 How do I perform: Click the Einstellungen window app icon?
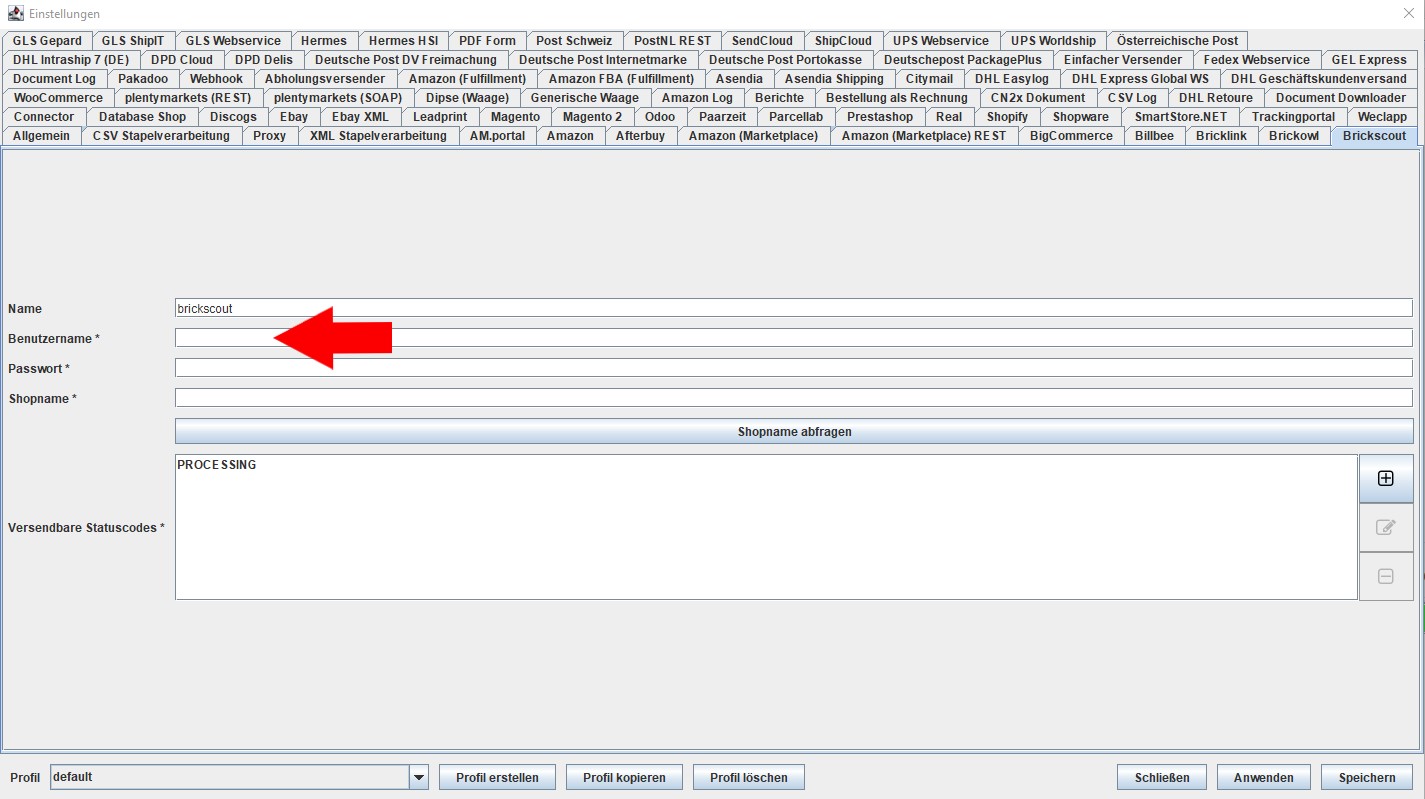coord(15,14)
